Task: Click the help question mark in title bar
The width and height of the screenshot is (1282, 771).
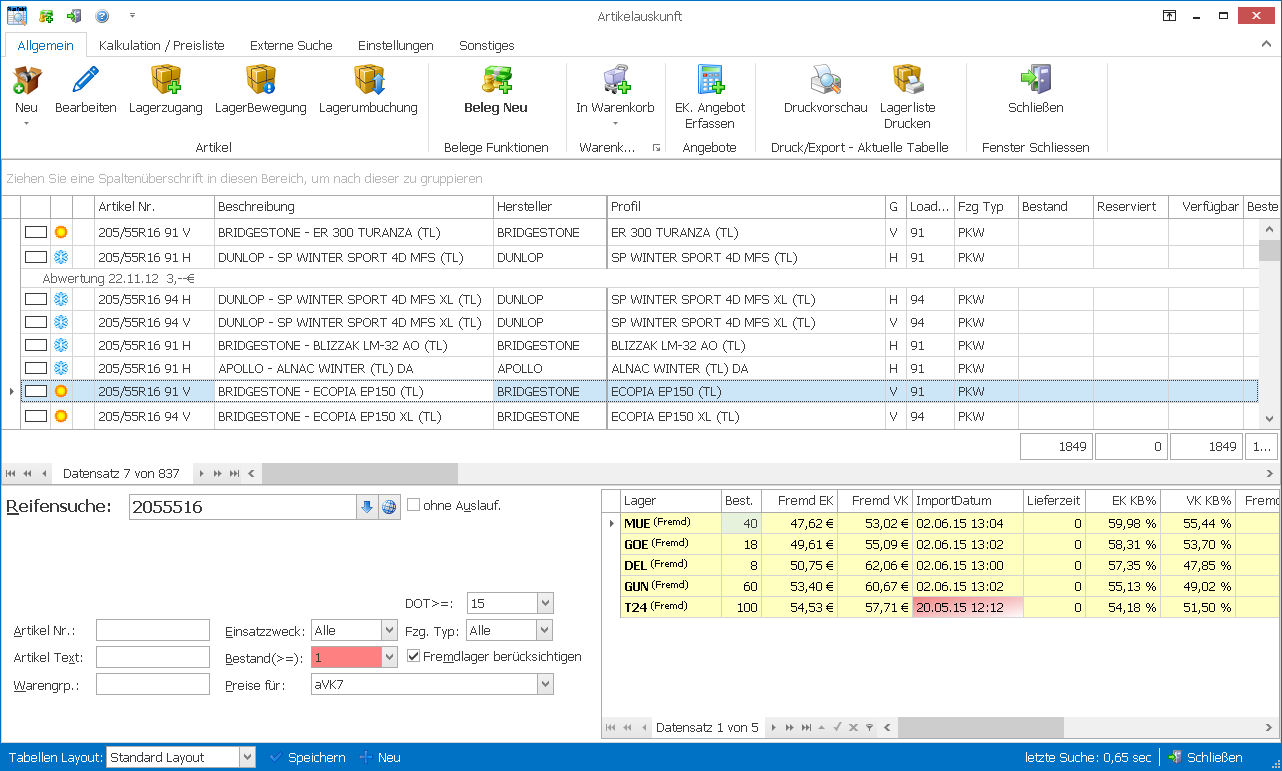Action: [102, 16]
